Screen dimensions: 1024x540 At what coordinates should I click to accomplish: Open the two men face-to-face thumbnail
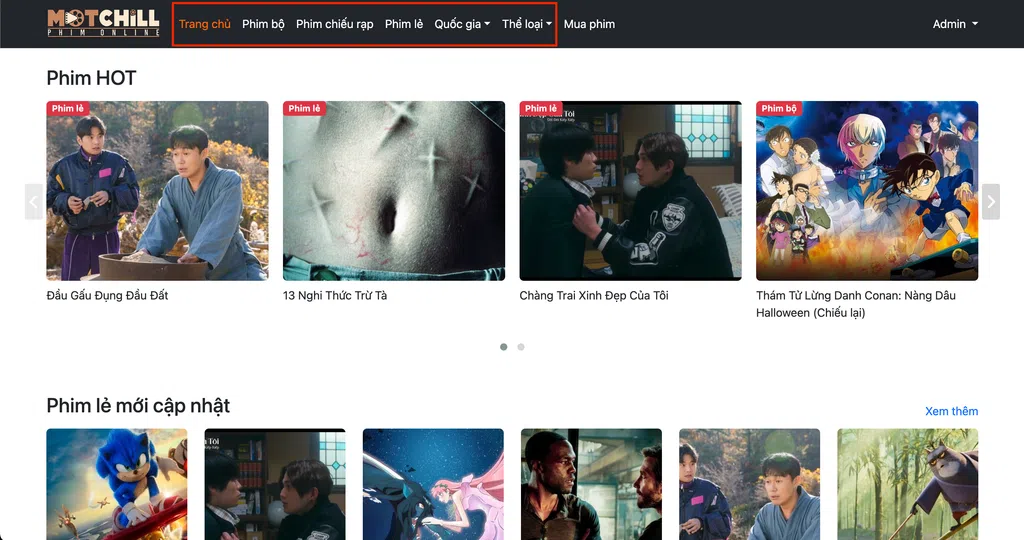[x=591, y=484]
